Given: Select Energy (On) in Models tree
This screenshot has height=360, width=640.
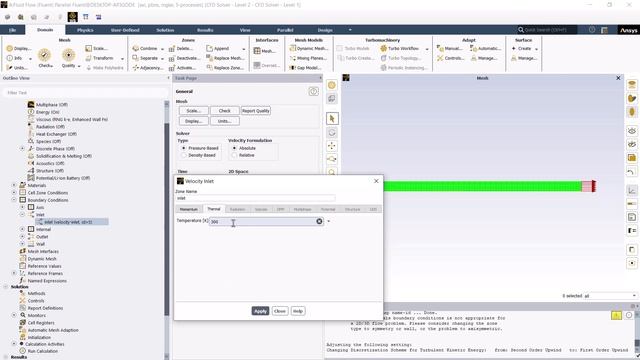Looking at the screenshot, I should point(47,112).
